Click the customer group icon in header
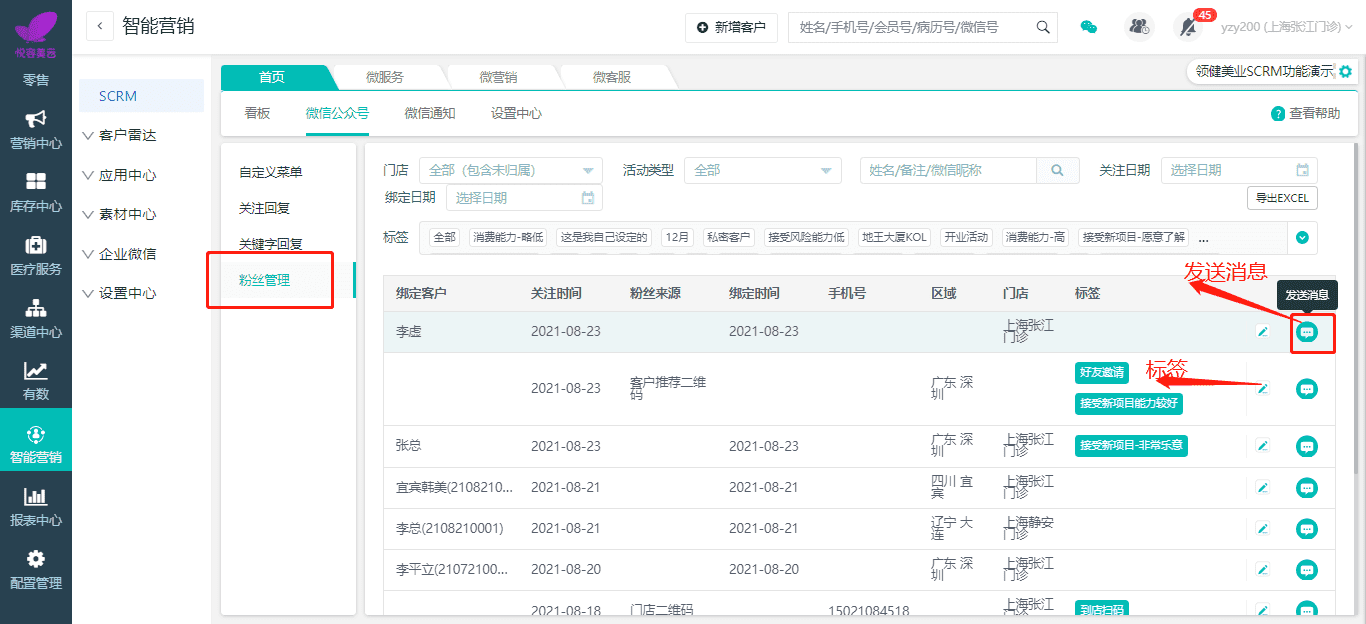The image size is (1366, 624). point(1139,27)
